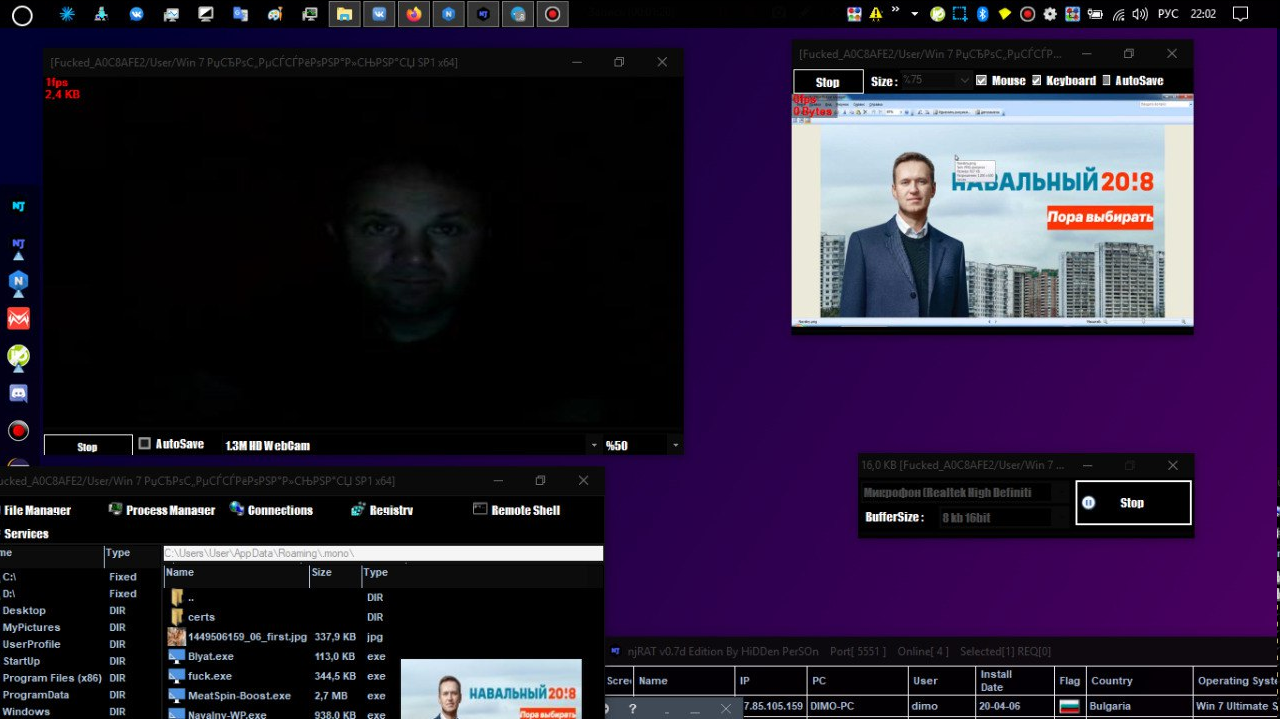Screen dimensions: 1280x719
Task: Switch to the File Manager tab
Action: 37,510
